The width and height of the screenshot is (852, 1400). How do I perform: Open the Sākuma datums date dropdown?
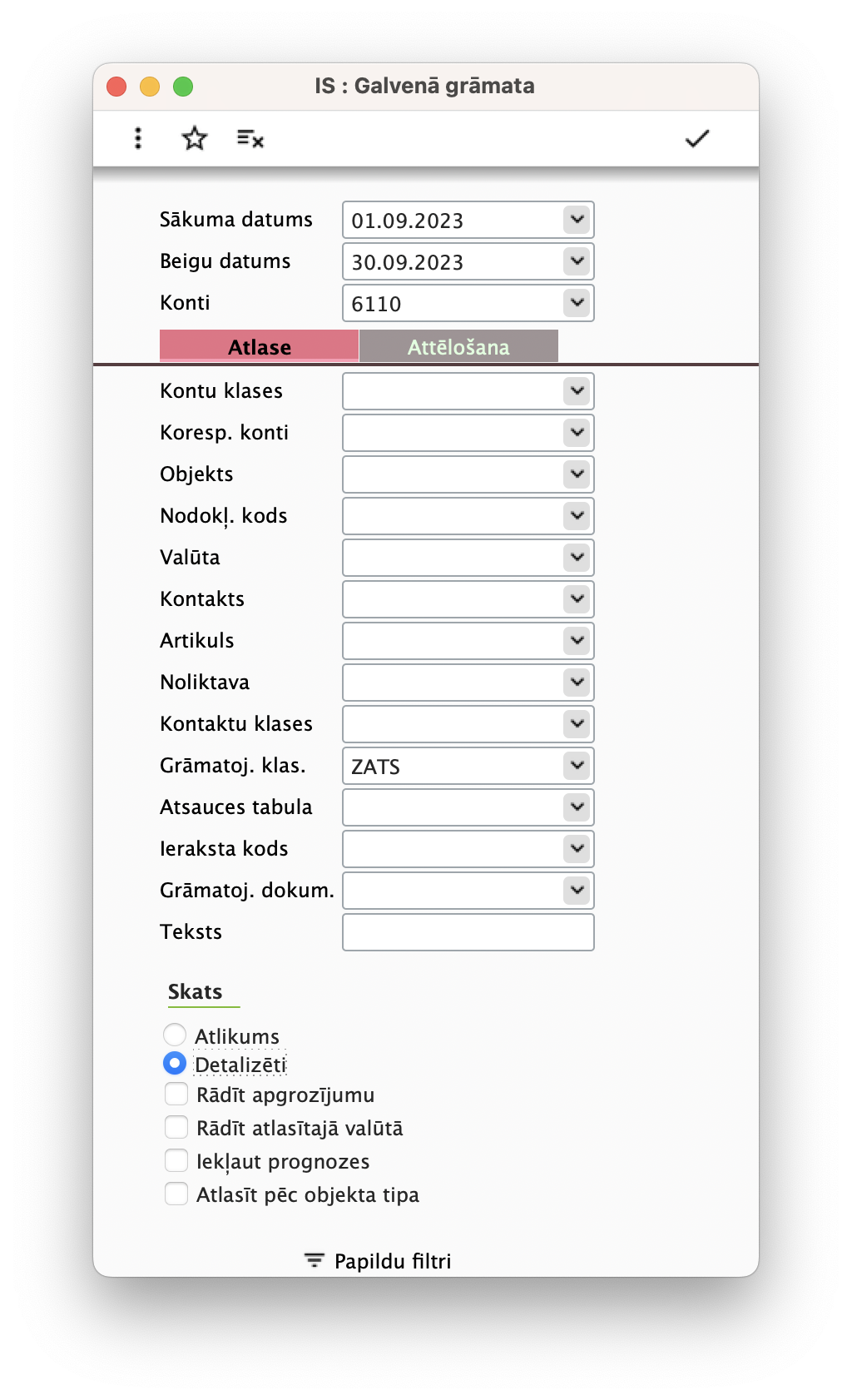point(577,220)
